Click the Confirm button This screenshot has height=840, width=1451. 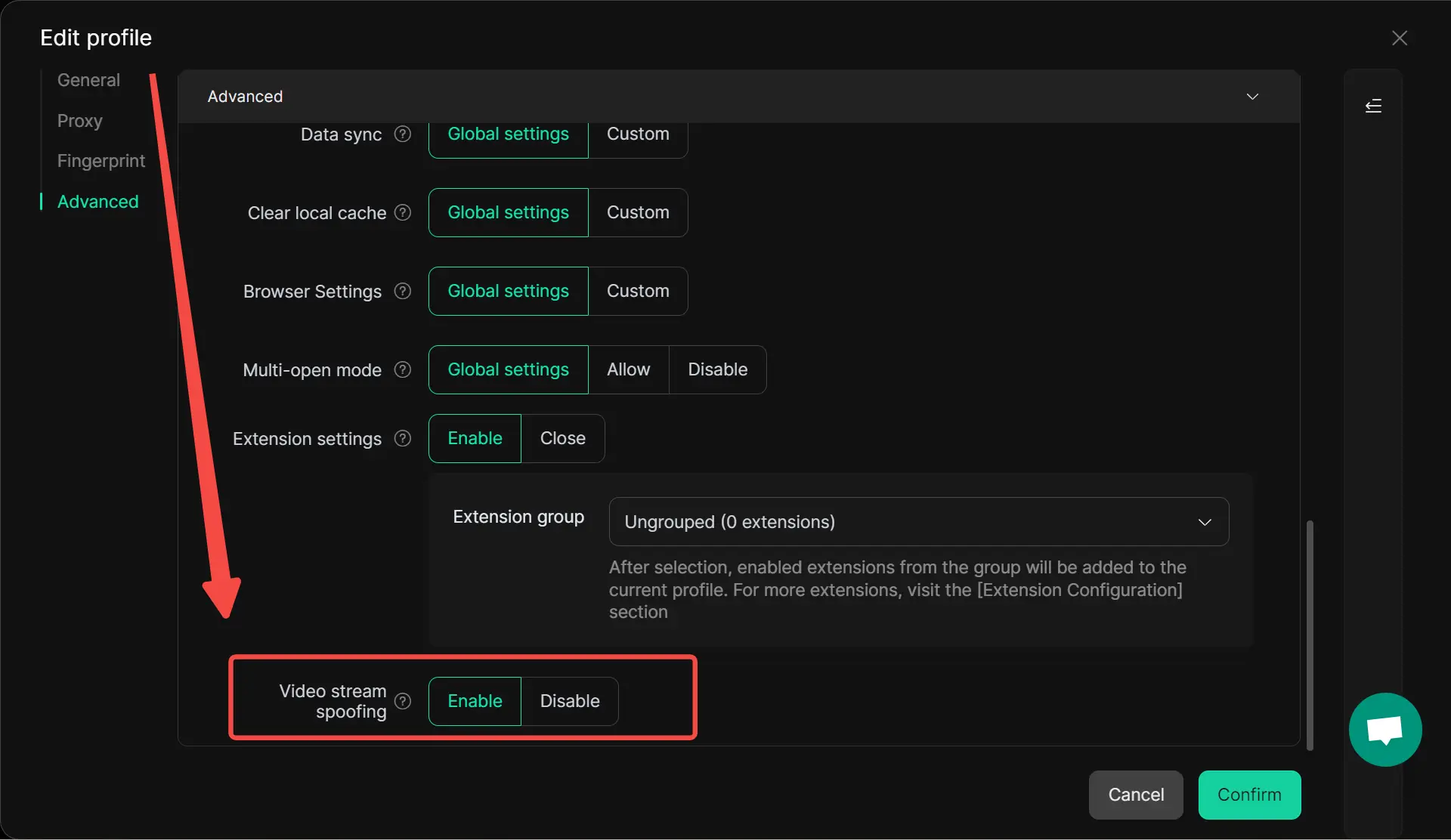[1248, 795]
